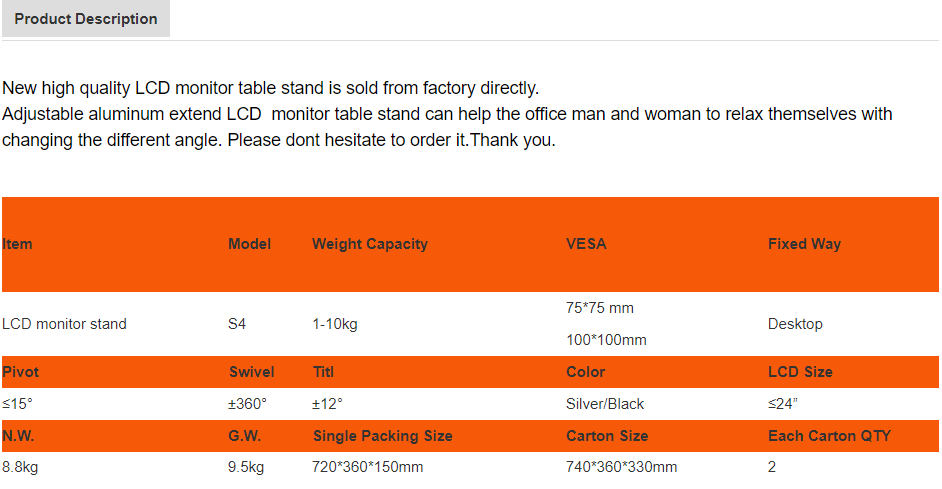Click the 75*75 mm VESA value
Screen dimensions: 942x489
click(600, 308)
